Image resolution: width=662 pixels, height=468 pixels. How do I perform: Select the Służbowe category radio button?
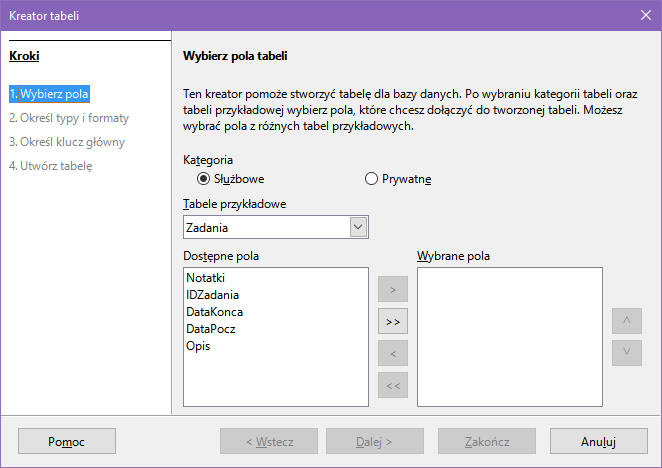pos(204,179)
